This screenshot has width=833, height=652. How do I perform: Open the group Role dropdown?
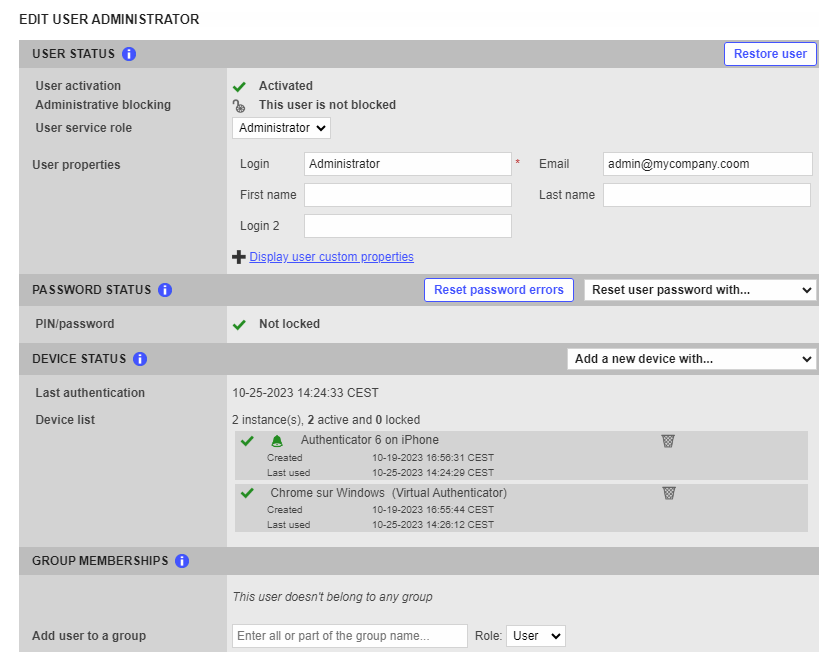tap(535, 636)
